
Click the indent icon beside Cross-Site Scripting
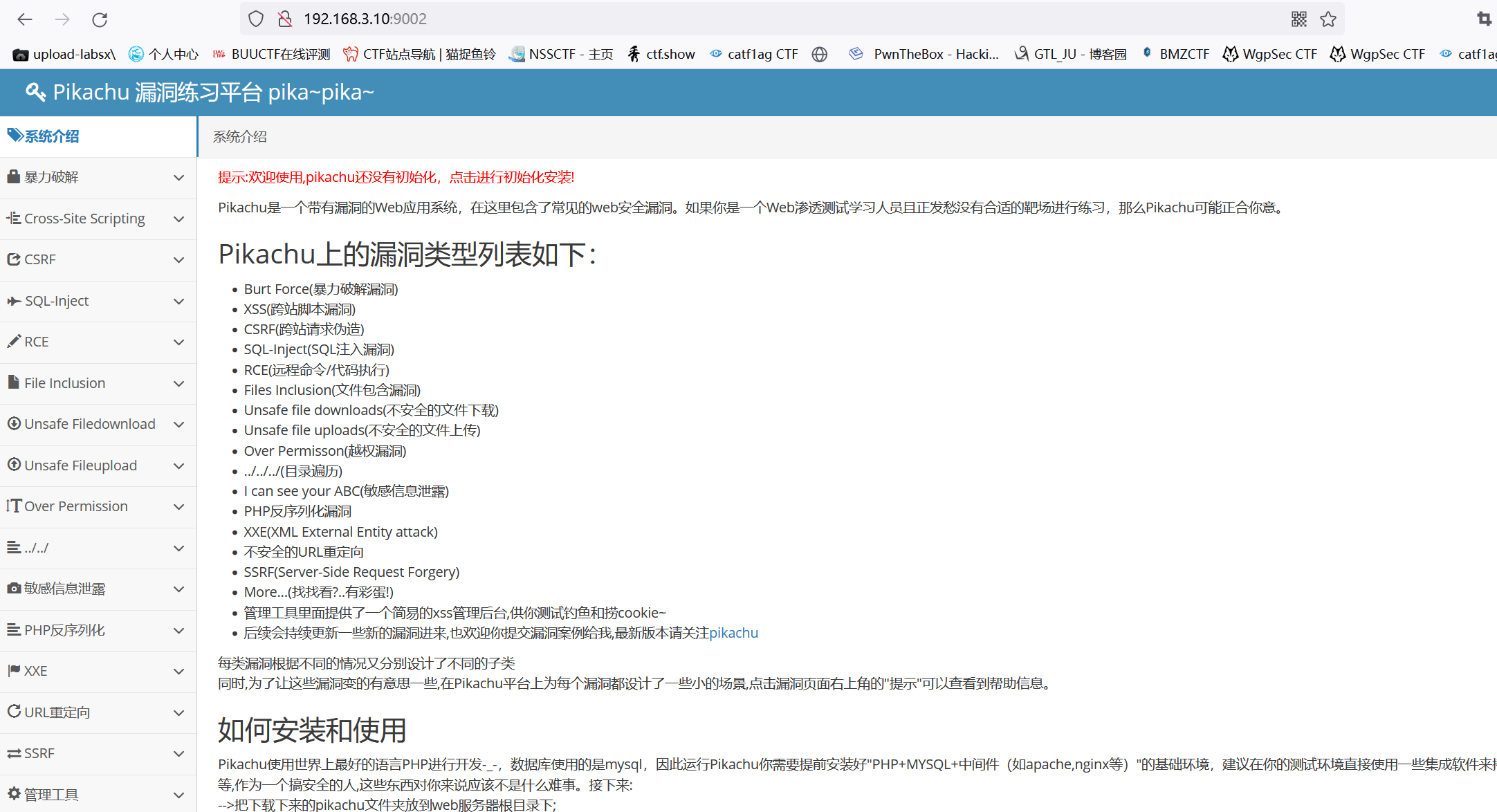[x=13, y=218]
